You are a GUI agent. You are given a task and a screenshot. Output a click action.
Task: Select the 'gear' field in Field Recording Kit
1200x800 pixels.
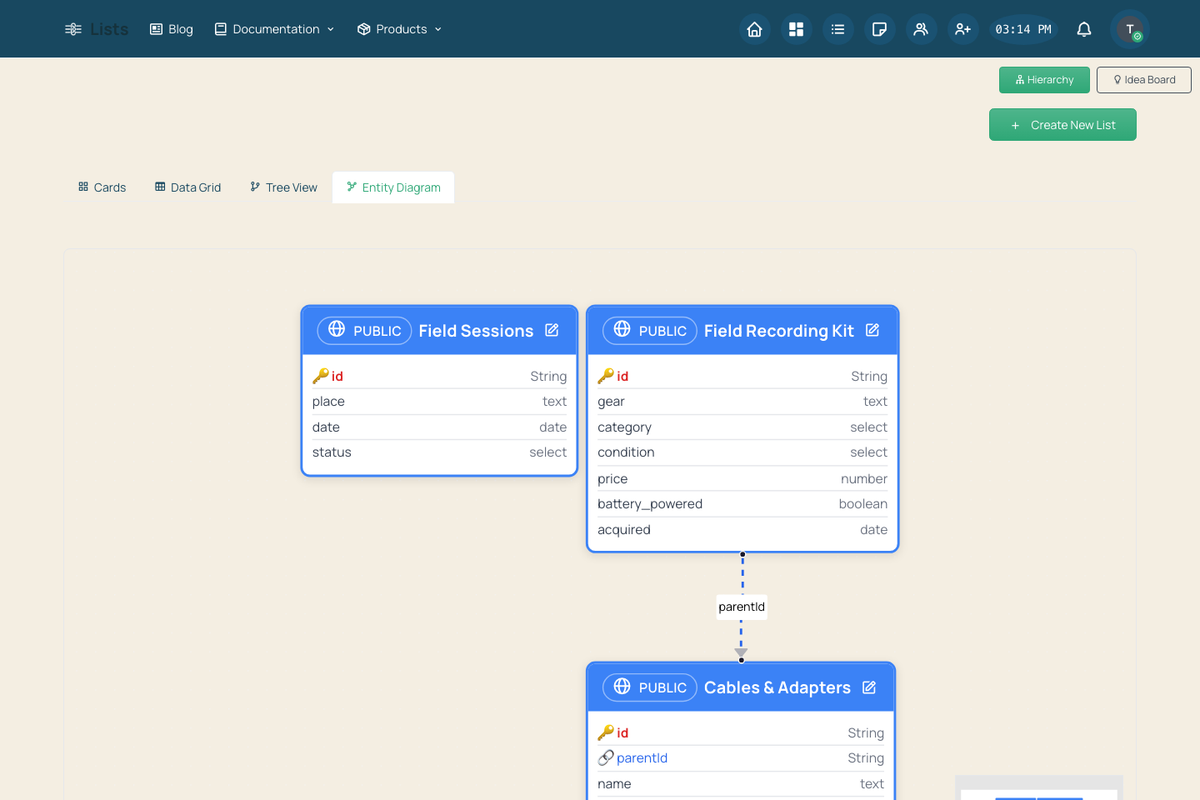coord(742,402)
